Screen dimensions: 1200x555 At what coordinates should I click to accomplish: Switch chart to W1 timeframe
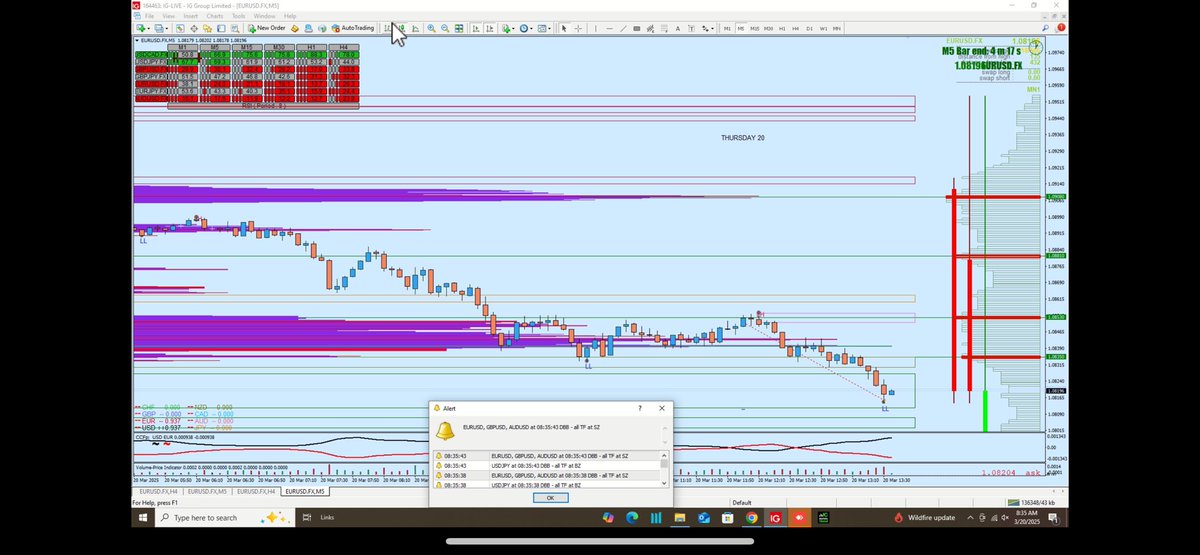pos(823,28)
